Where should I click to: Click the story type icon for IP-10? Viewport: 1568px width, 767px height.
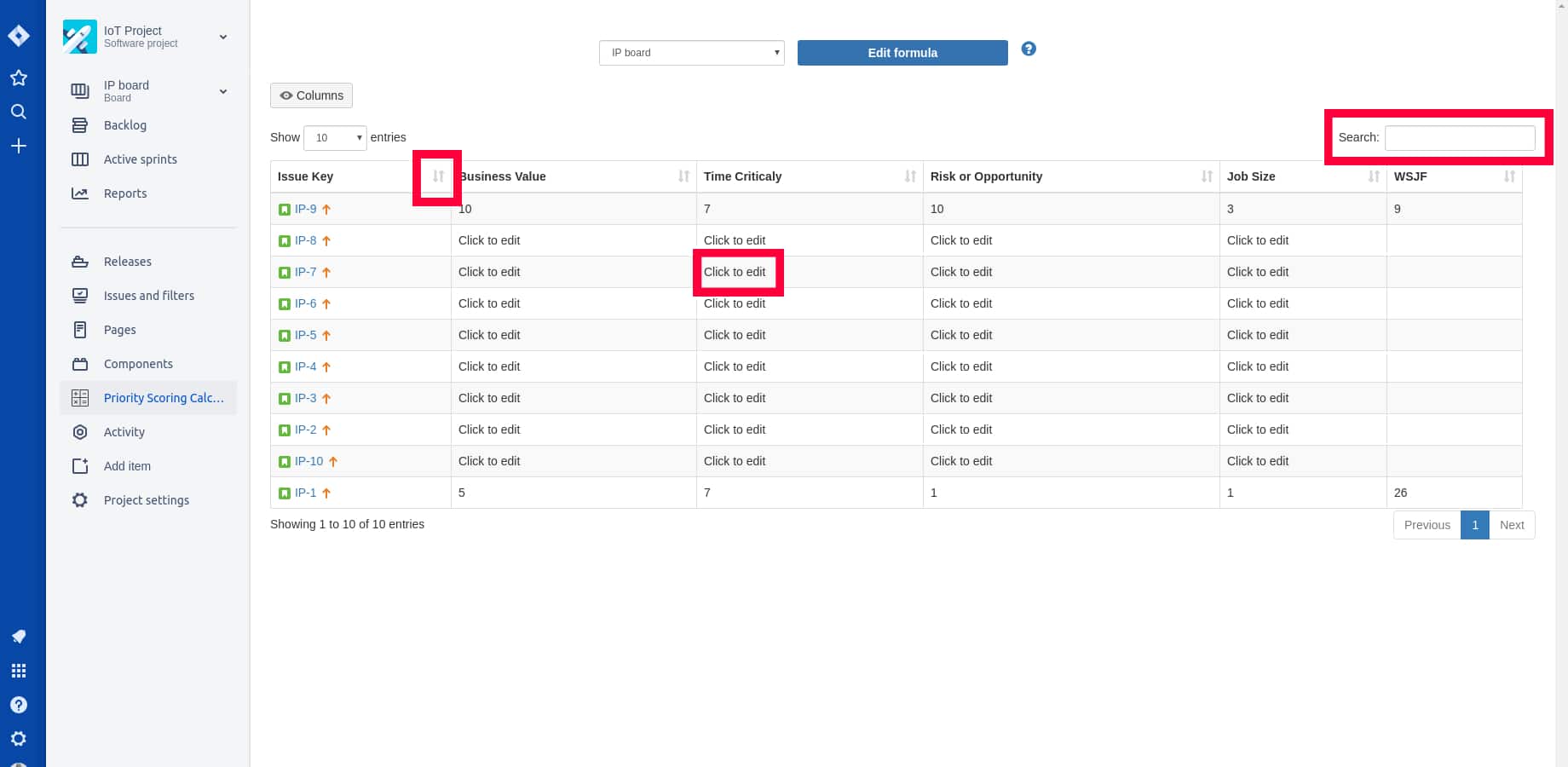(285, 462)
